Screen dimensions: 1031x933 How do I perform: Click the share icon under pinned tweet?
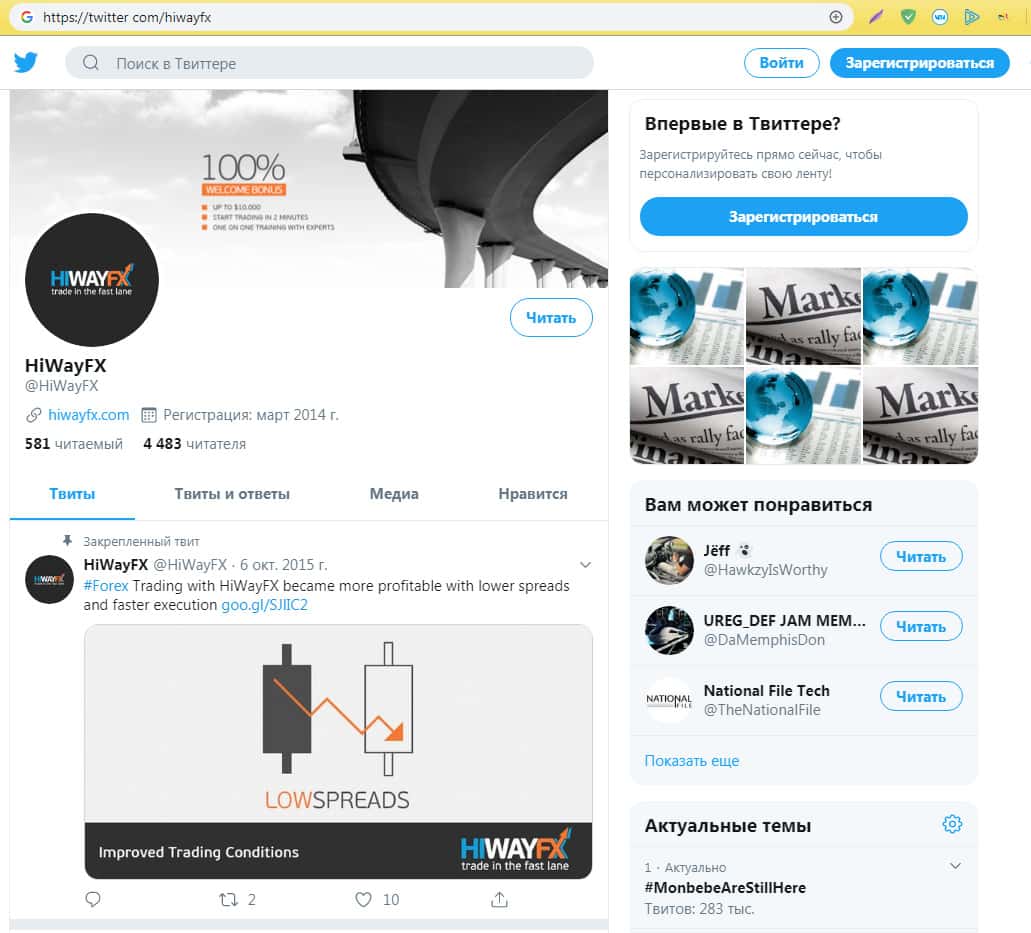click(x=500, y=899)
